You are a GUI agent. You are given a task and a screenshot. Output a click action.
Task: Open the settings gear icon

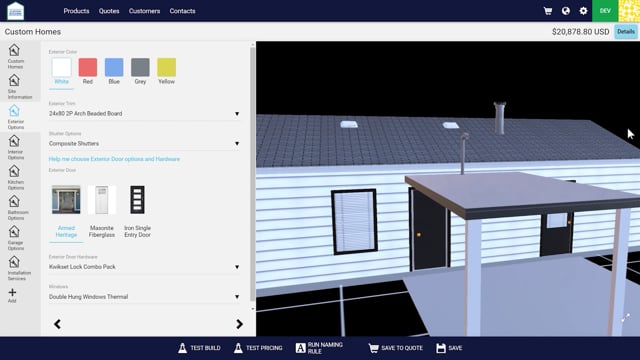click(583, 11)
